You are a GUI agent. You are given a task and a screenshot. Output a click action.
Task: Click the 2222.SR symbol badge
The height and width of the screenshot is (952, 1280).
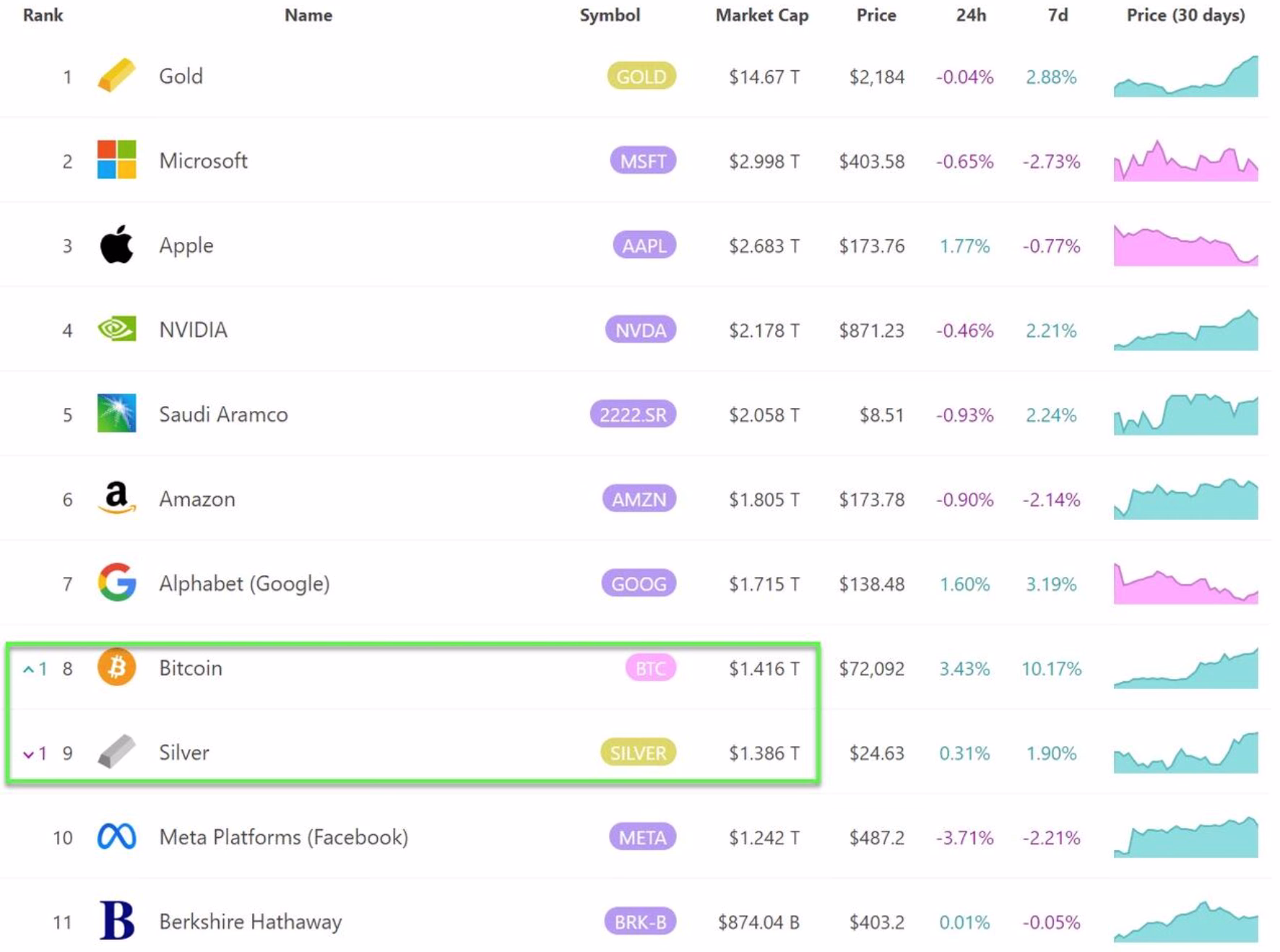coord(633,415)
